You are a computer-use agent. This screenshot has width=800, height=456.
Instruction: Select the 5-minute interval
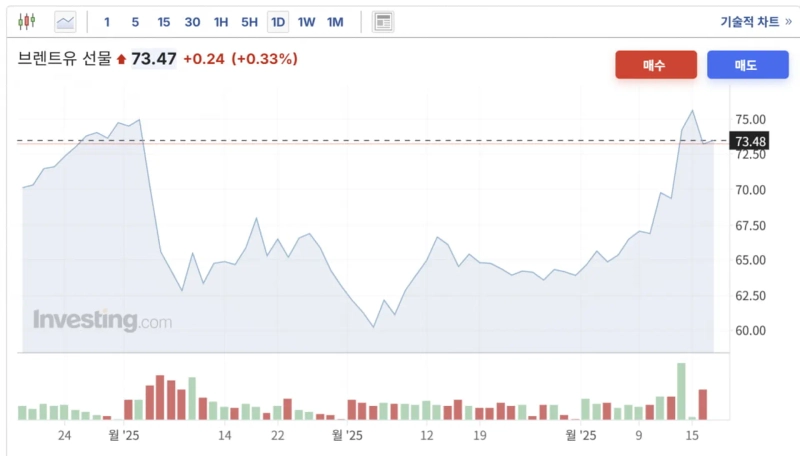(x=135, y=21)
